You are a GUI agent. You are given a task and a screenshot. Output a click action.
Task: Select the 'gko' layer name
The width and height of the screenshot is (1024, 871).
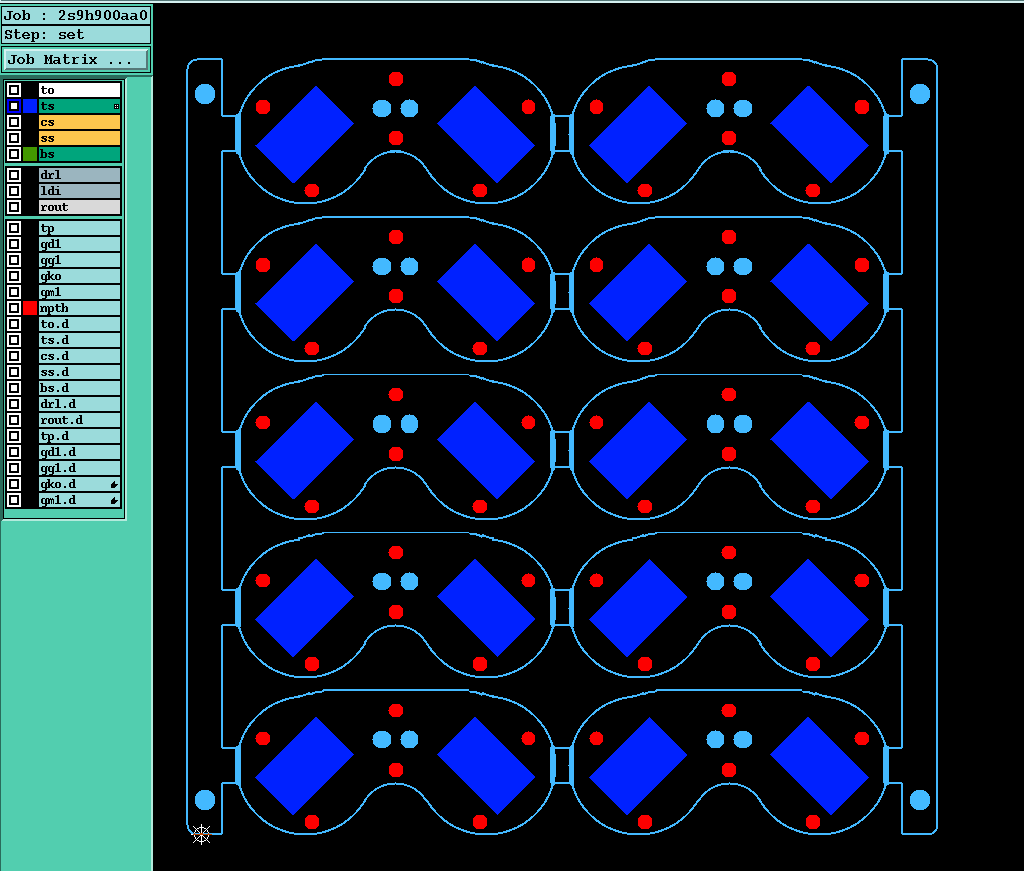(80, 276)
